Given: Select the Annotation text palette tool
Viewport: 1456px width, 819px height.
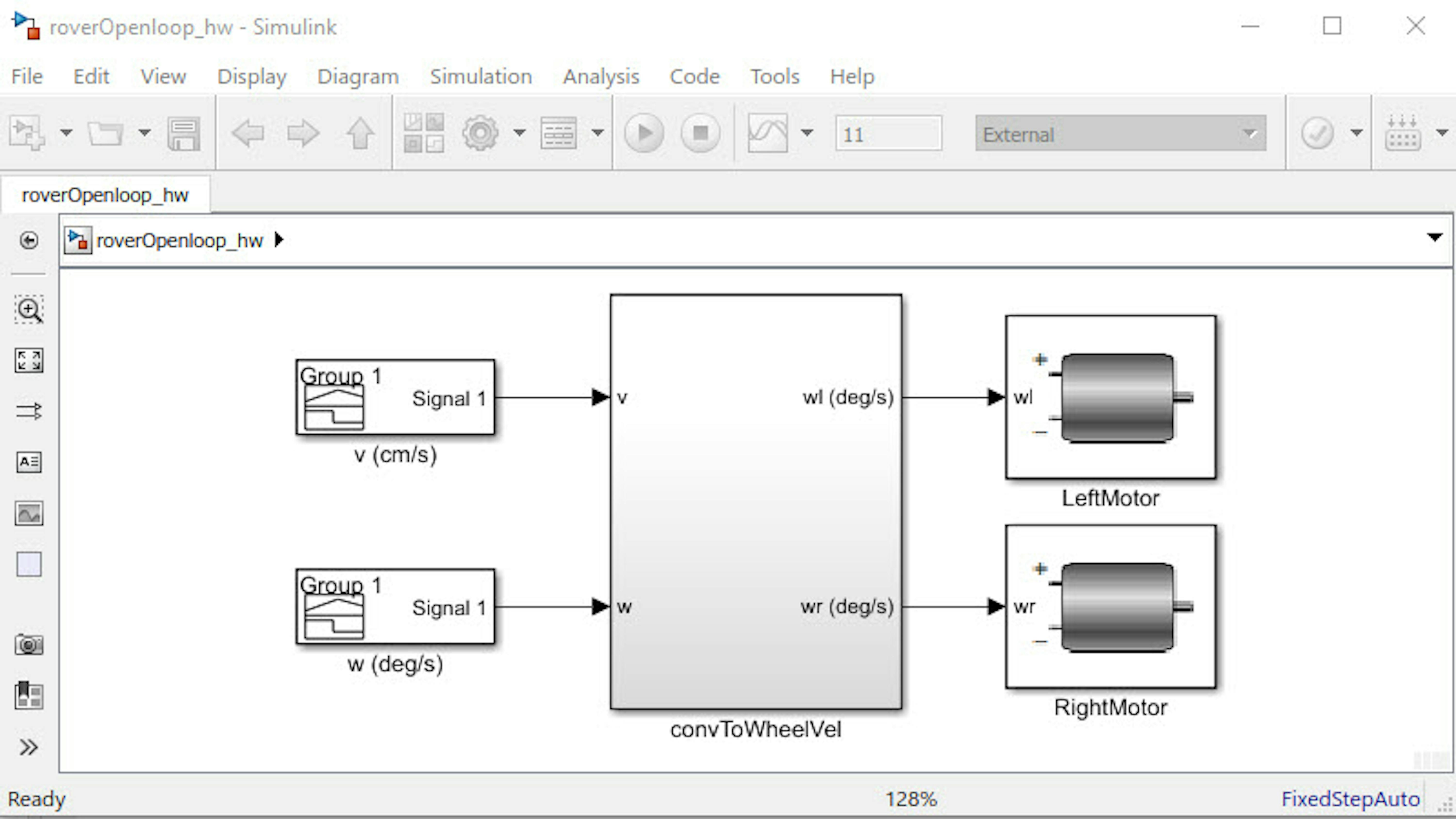Looking at the screenshot, I should tap(29, 462).
